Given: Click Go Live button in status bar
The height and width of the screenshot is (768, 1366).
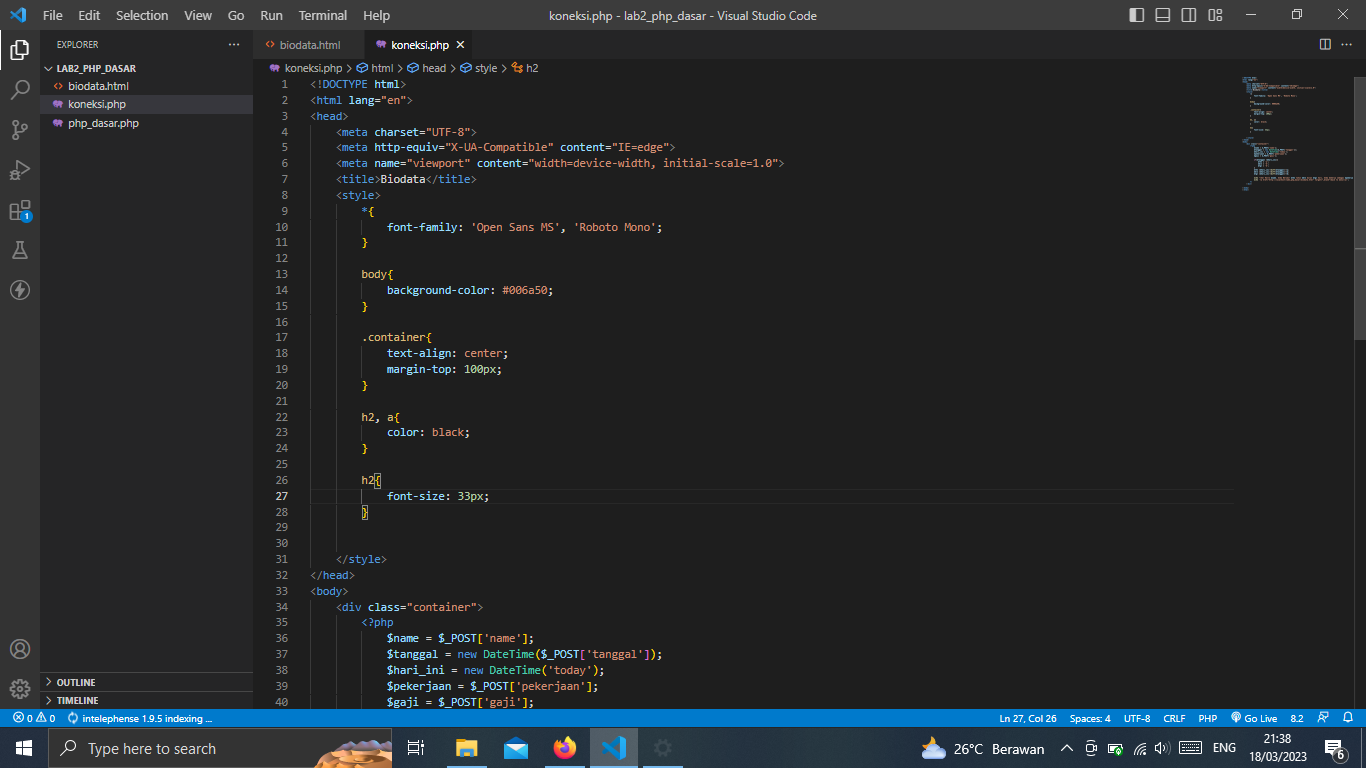Looking at the screenshot, I should [1254, 718].
